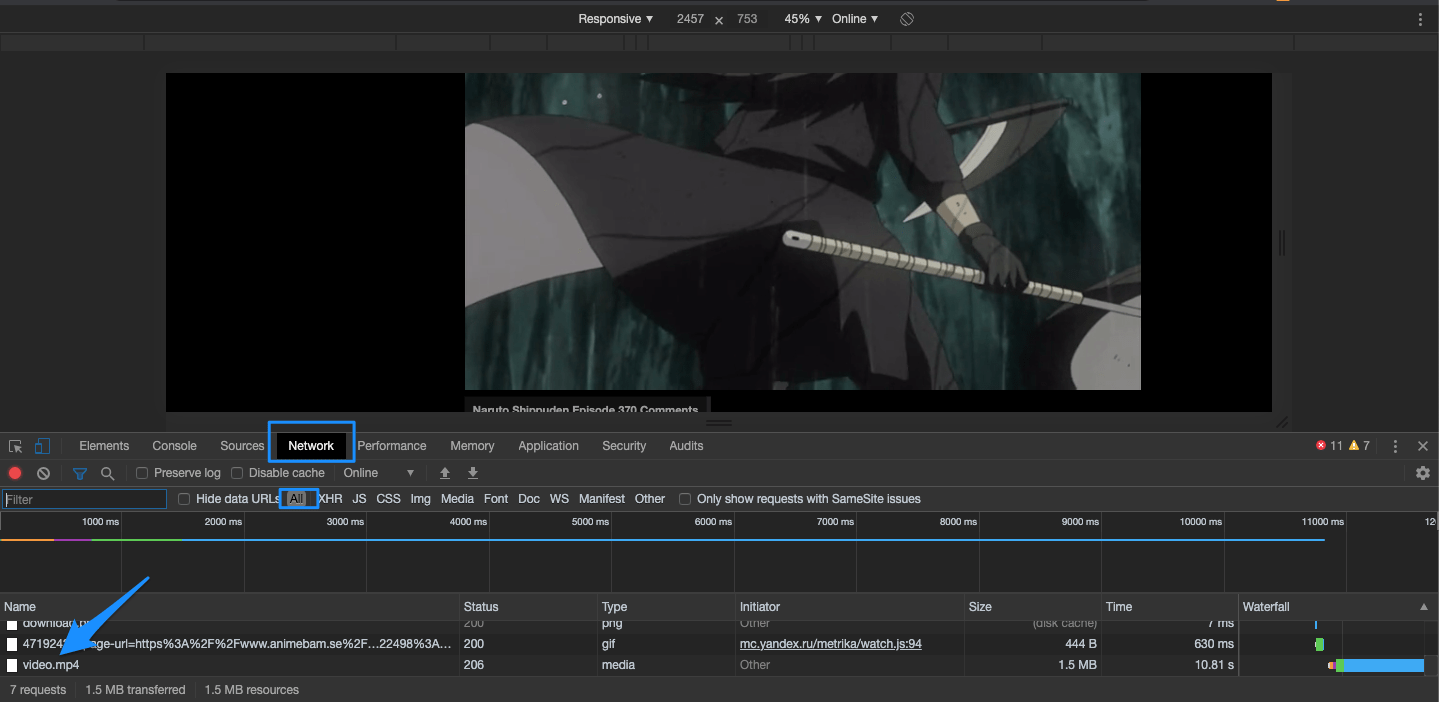1439x702 pixels.
Task: Check Only show requests with SameSite issues
Action: 685,499
